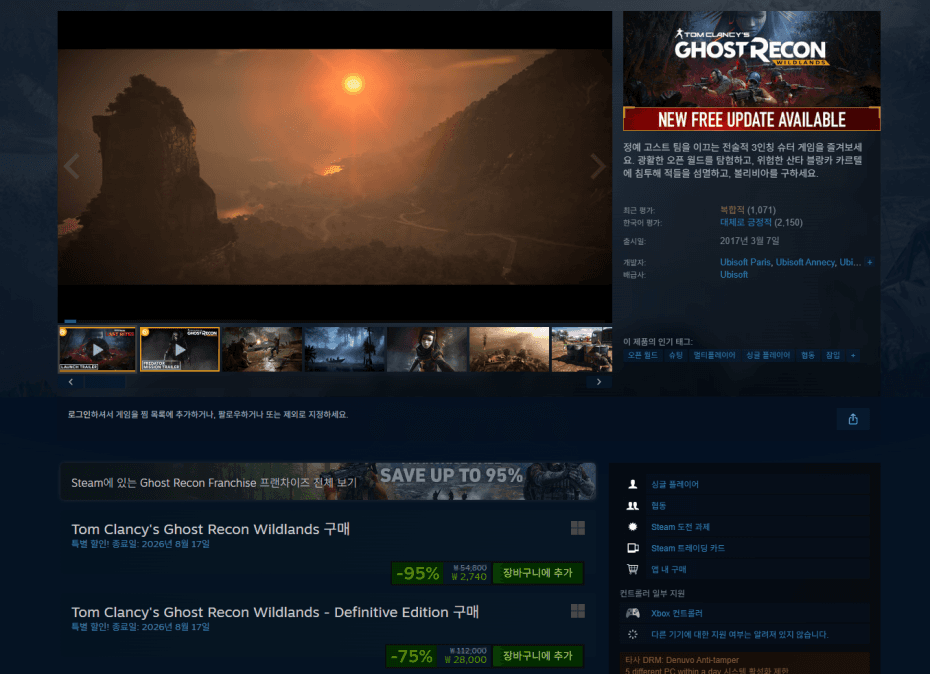The height and width of the screenshot is (674, 930).
Task: Click the video progress bar
Action: (x=335, y=321)
